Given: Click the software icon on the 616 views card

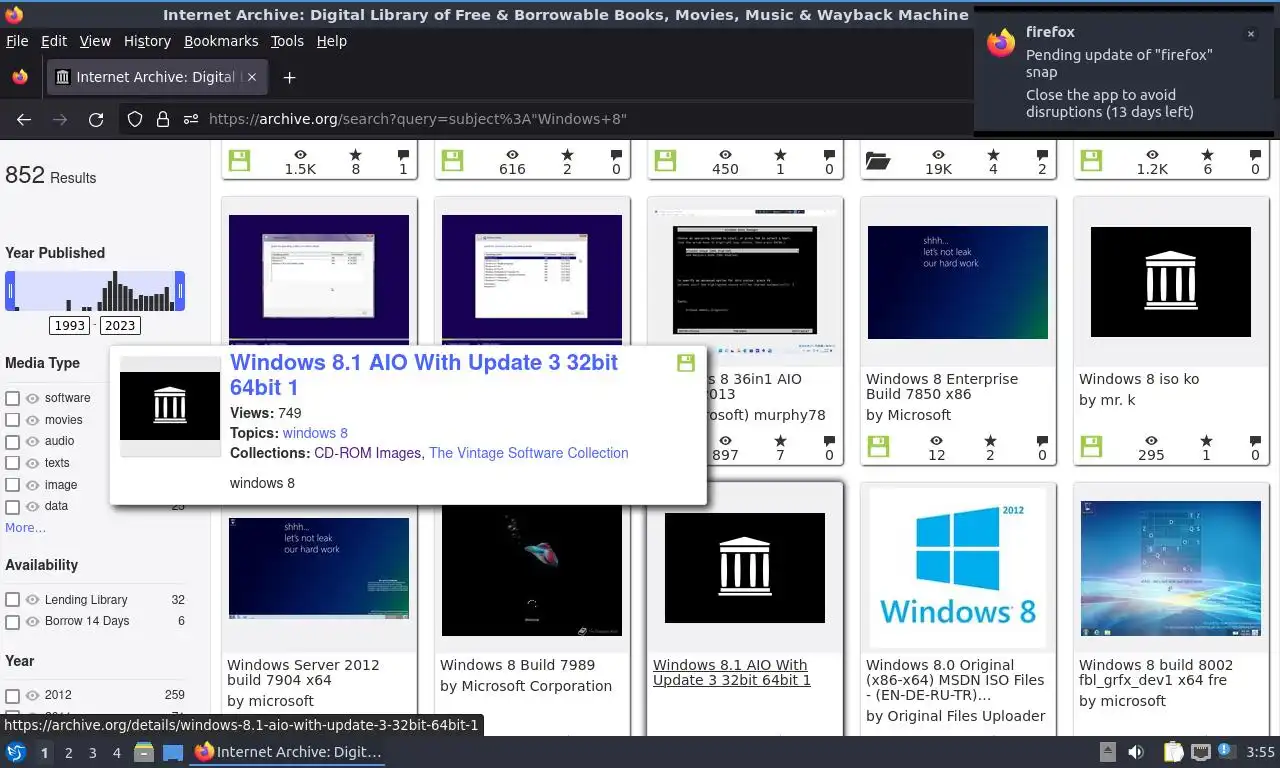Looking at the screenshot, I should (452, 161).
